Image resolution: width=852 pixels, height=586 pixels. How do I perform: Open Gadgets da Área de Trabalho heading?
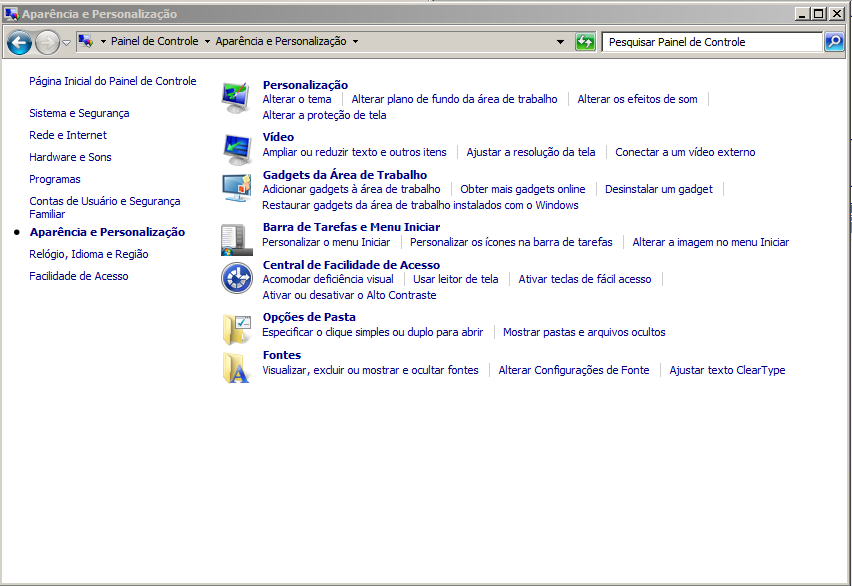point(345,175)
